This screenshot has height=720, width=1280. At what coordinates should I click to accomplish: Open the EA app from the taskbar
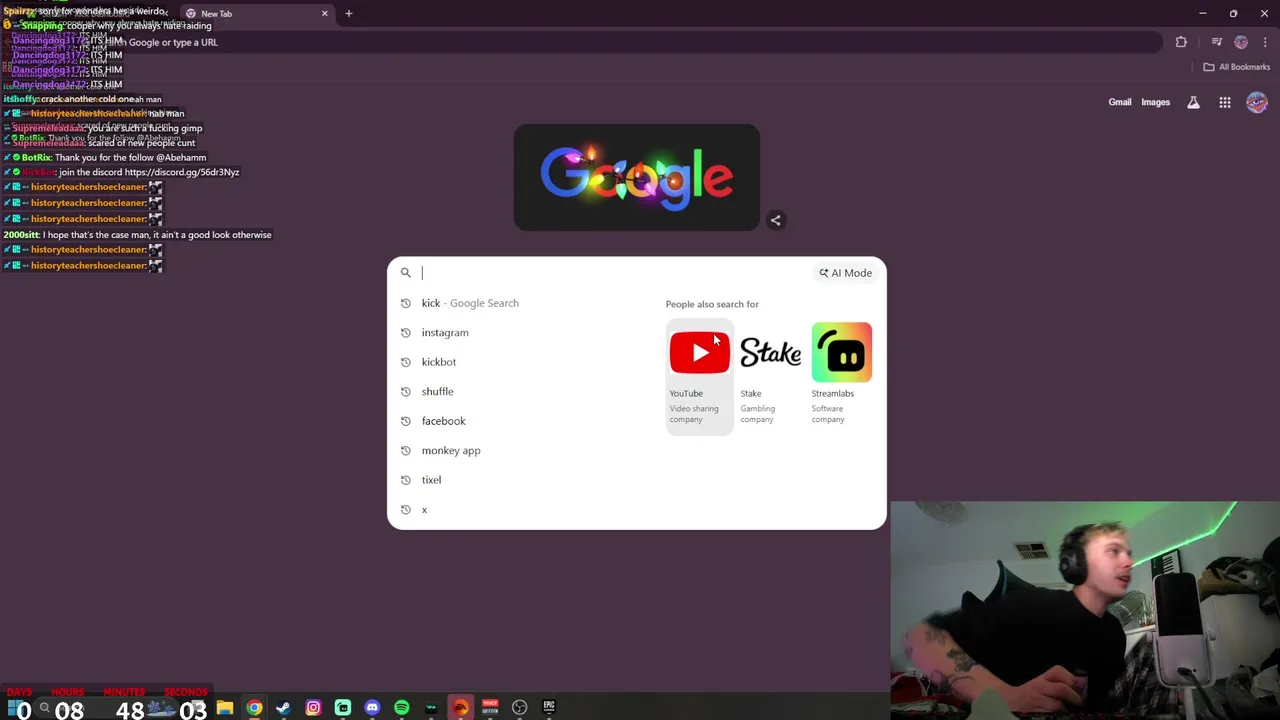click(460, 708)
